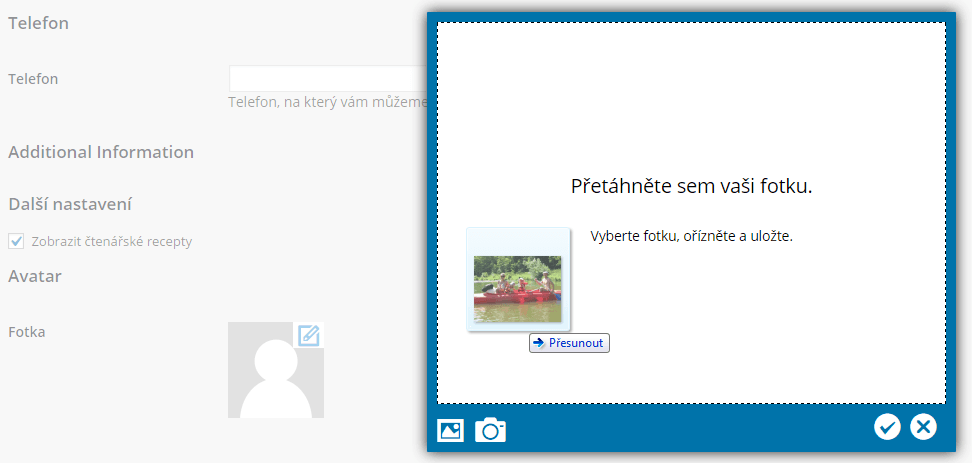The image size is (972, 463).
Task: Focus the Telefon input field
Action: [x=329, y=79]
